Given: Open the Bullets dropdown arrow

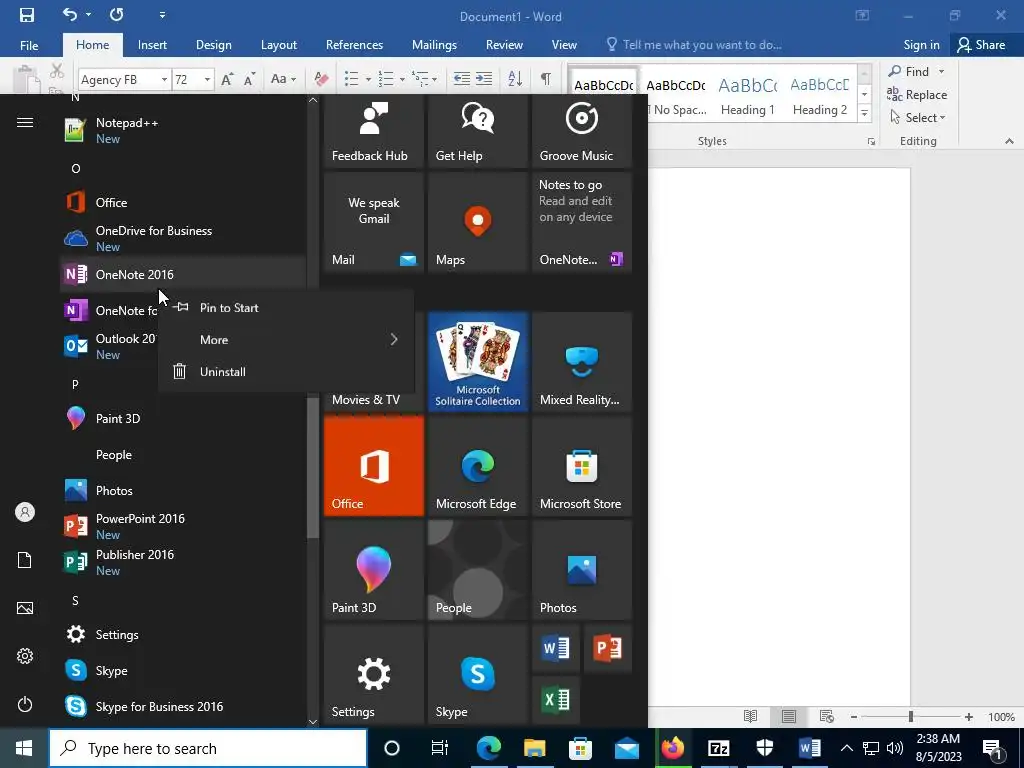Looking at the screenshot, I should pyautogui.click(x=368, y=80).
